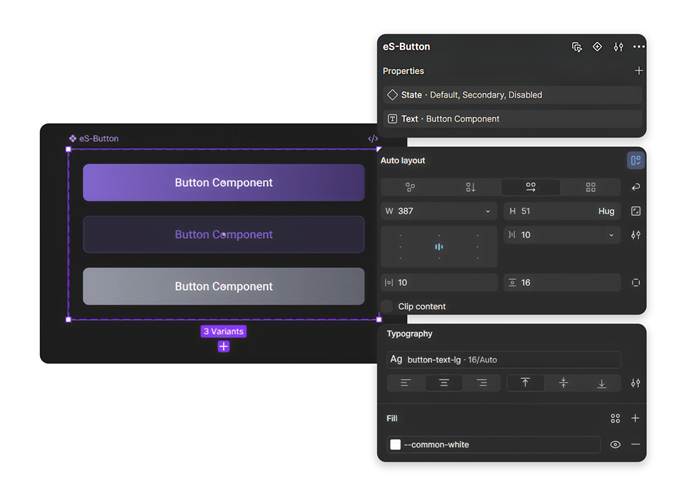Screen dimensions: 687x496
Task: Open the more options ellipsis for eS-Button
Action: pos(638,47)
